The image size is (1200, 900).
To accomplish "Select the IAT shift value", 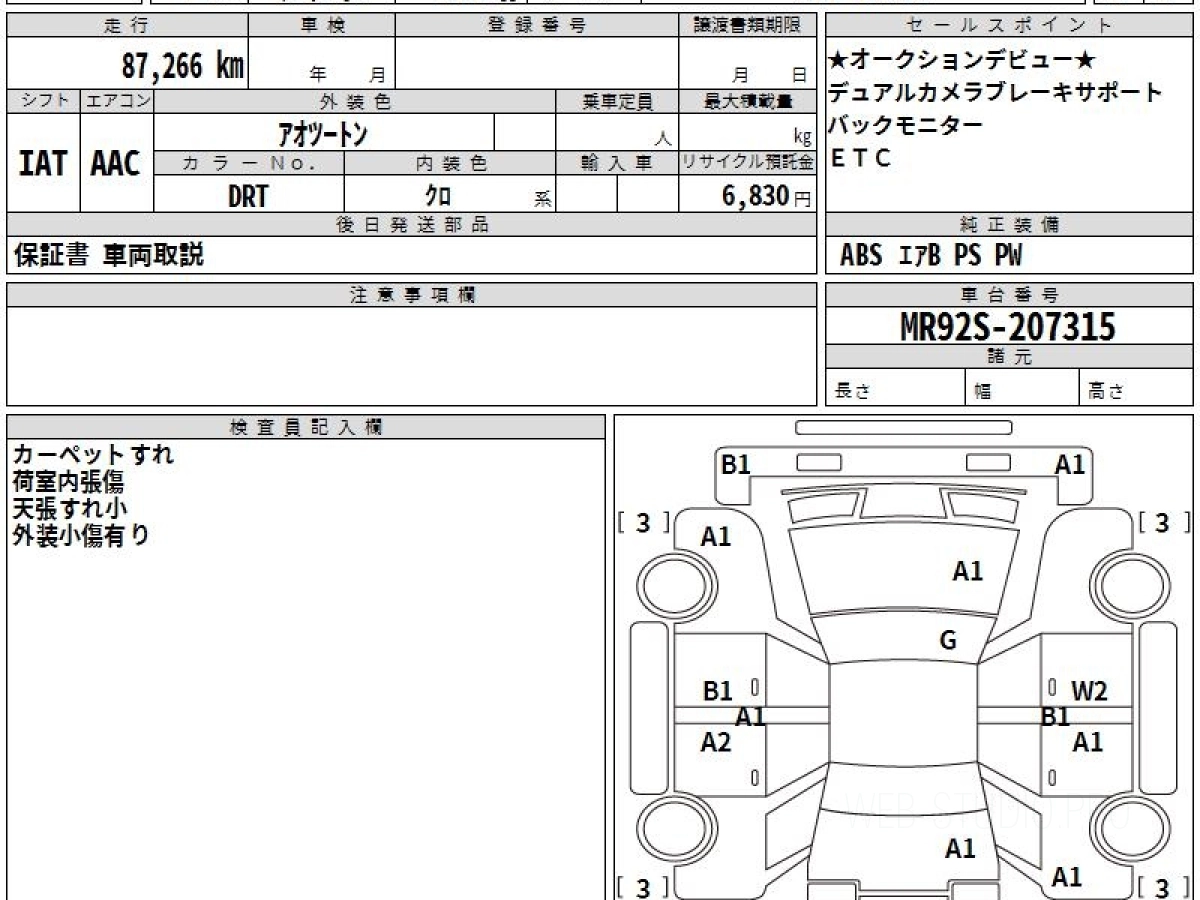I will 43,164.
